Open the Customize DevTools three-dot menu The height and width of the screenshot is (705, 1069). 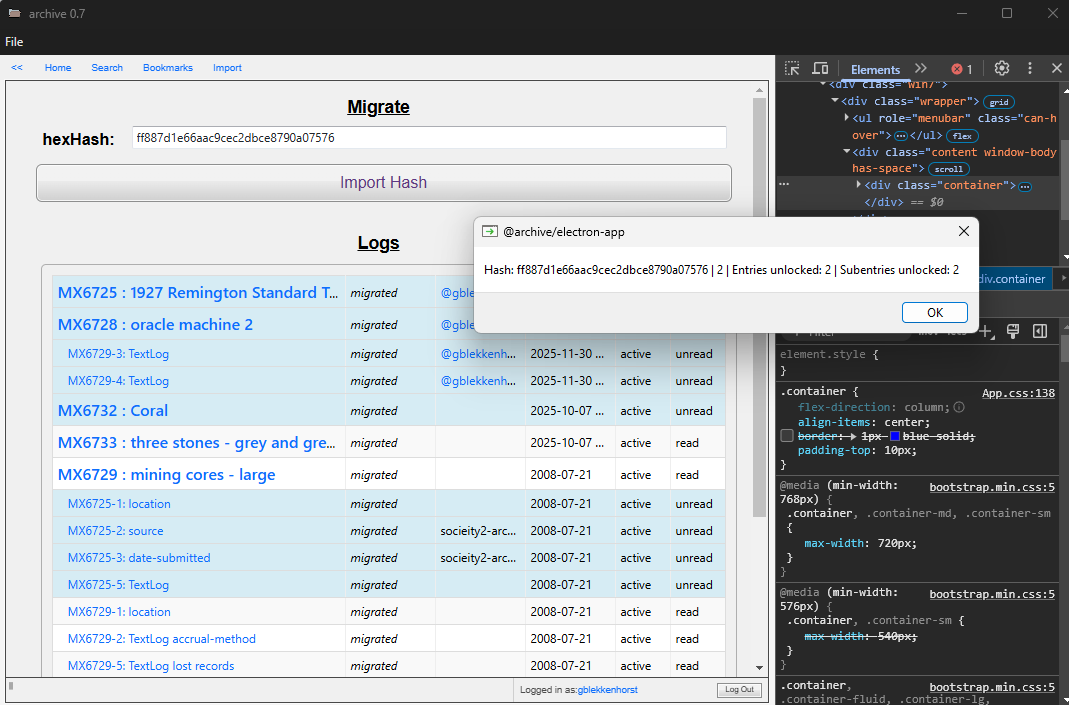click(1029, 68)
